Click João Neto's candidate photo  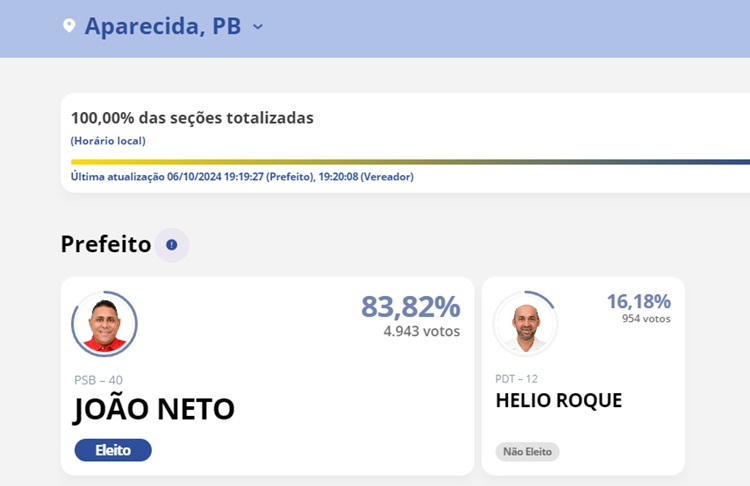(104, 324)
